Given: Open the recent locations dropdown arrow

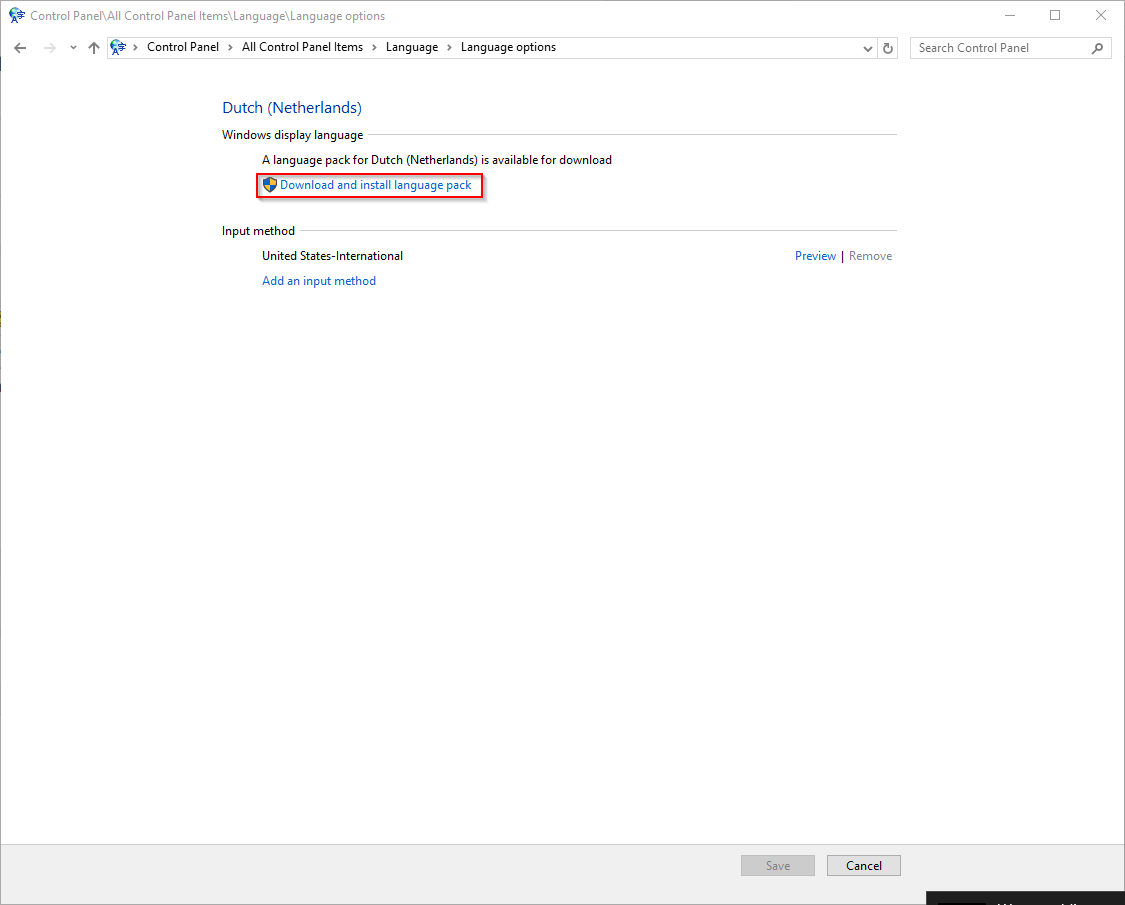Looking at the screenshot, I should [x=72, y=48].
